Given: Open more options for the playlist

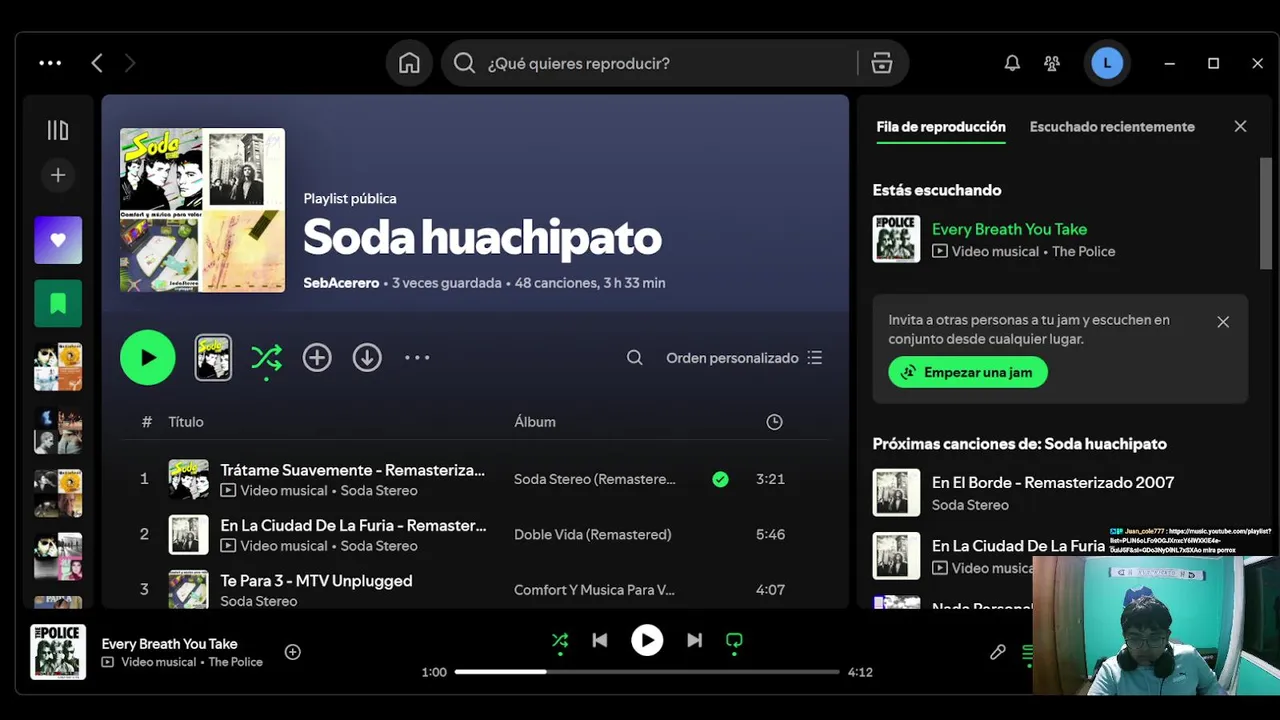Looking at the screenshot, I should [x=417, y=357].
